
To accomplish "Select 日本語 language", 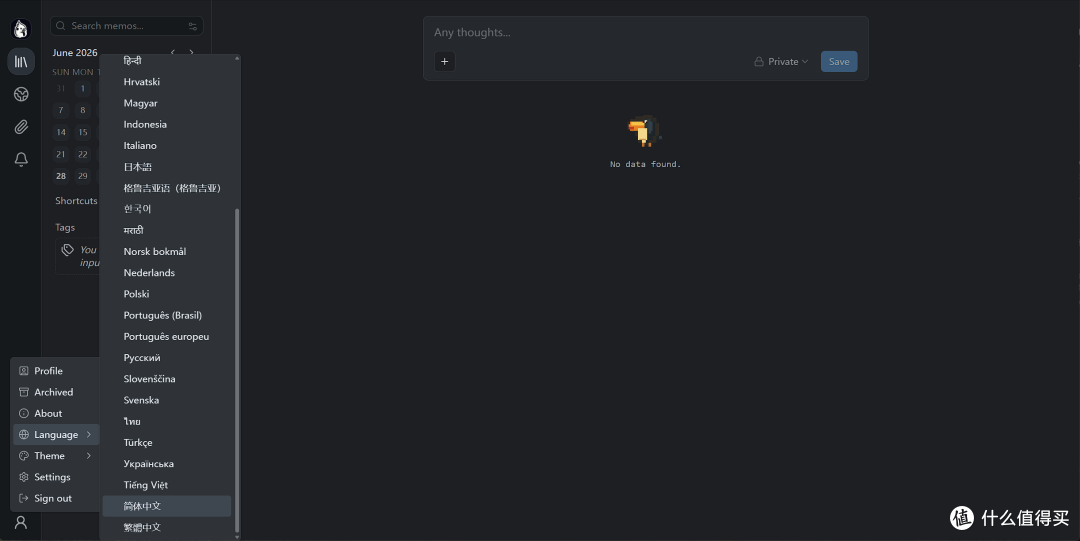I will [167, 167].
